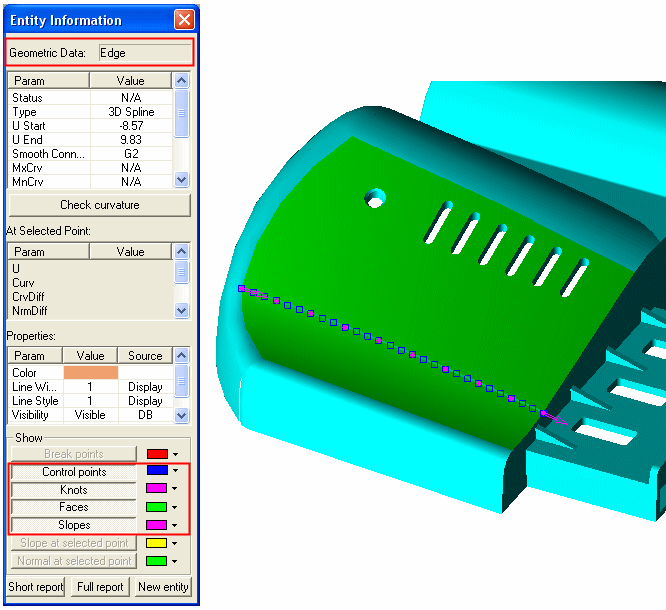Select the Line Style property row
Screen dimensions: 666x610
click(90, 401)
